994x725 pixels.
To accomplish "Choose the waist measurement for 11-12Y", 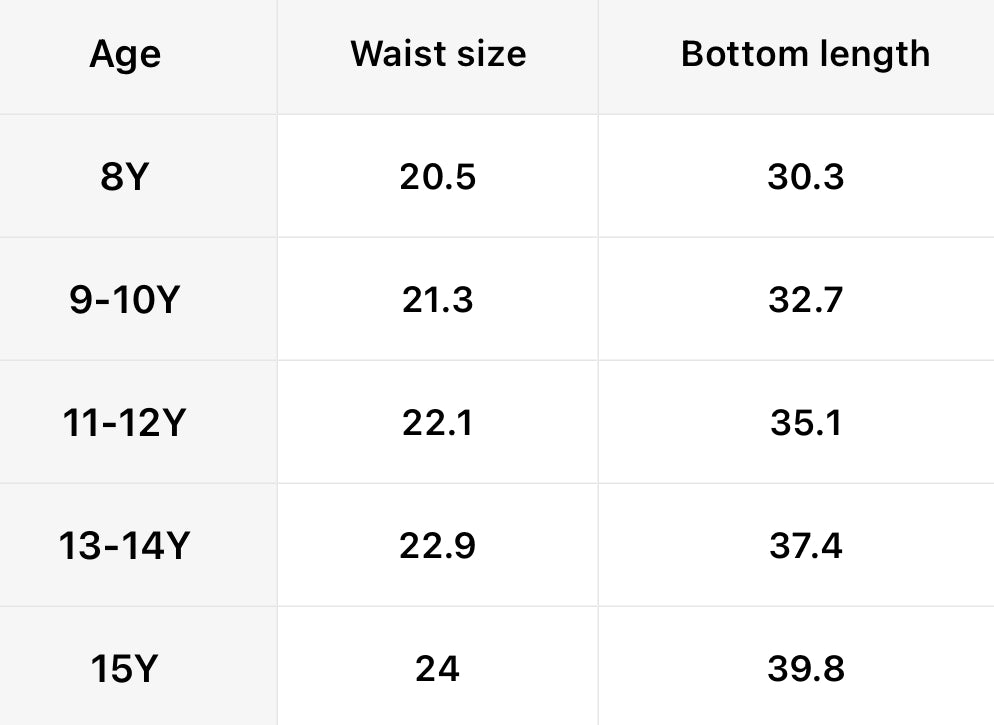I will click(x=438, y=423).
